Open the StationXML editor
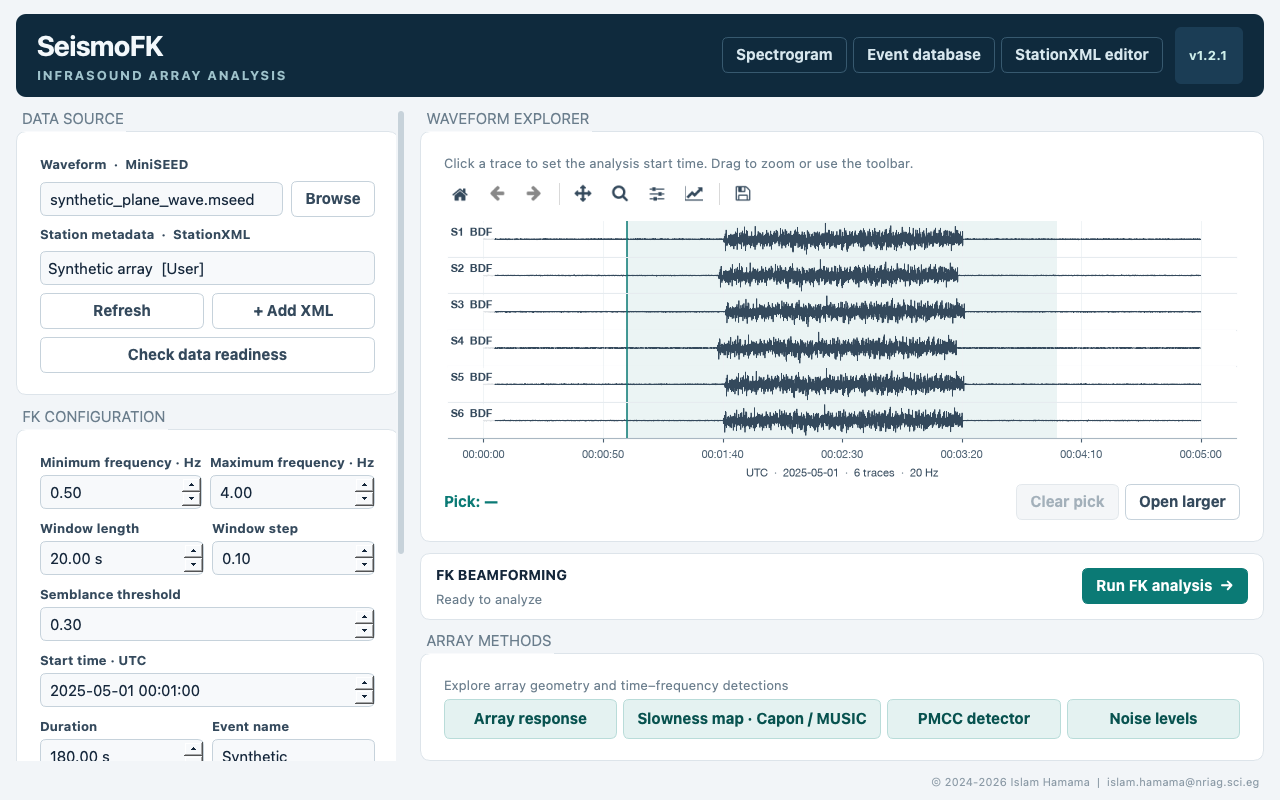 pos(1082,55)
